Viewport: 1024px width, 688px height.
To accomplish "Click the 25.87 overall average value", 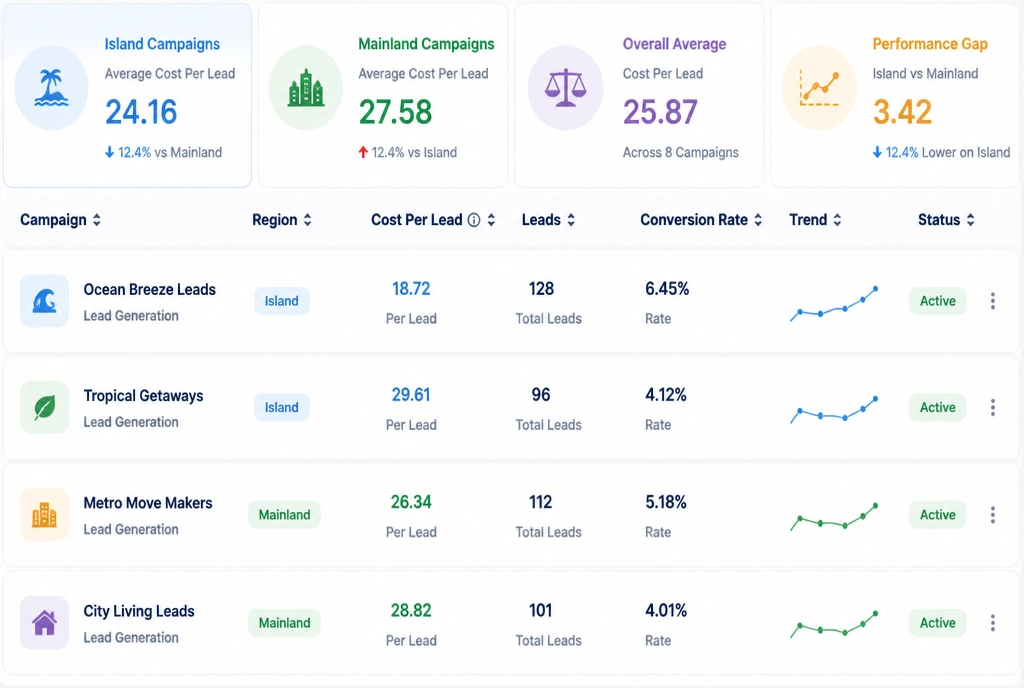I will click(660, 112).
